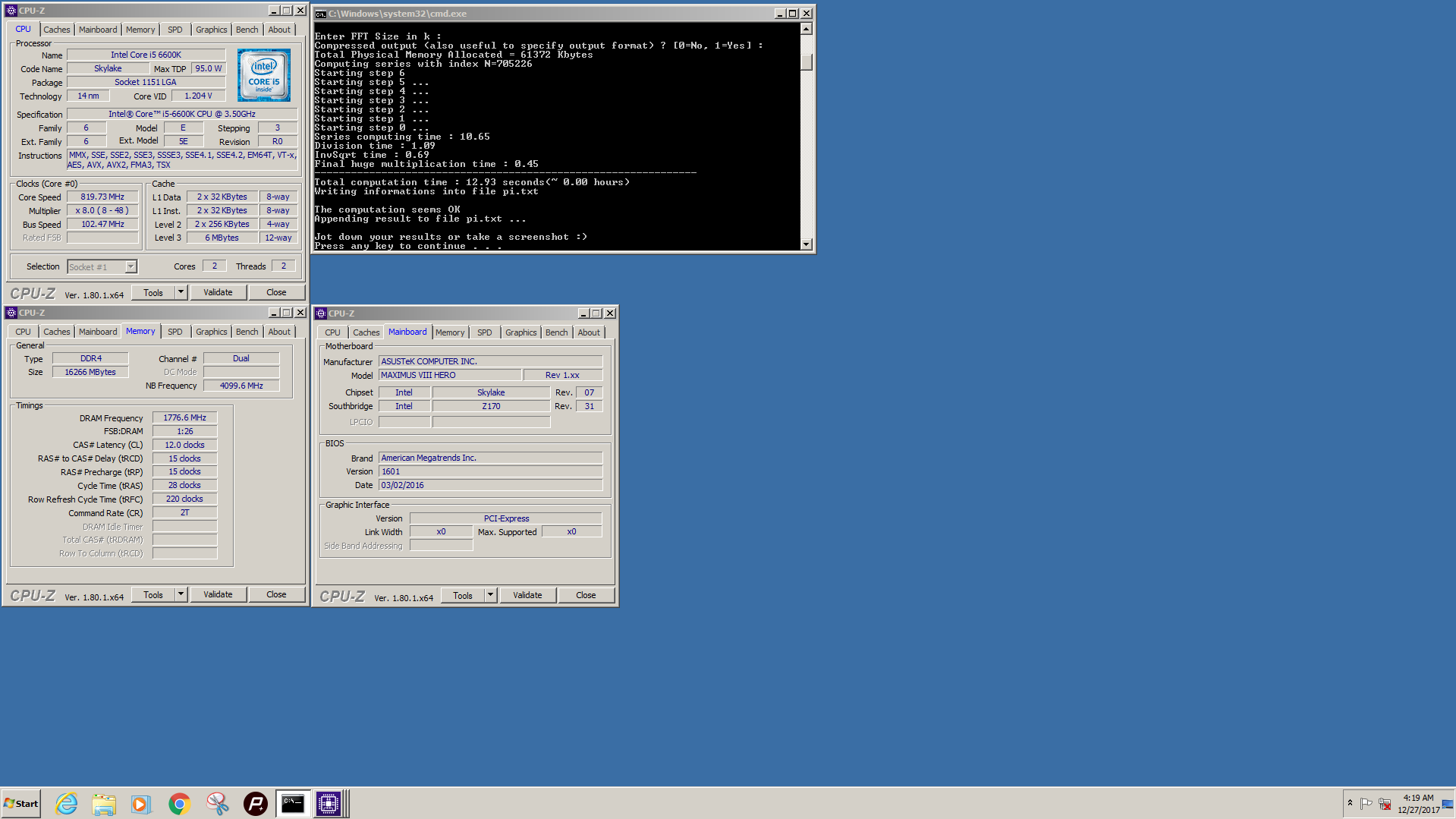Open About tab in top-left CPU-Z window

click(279, 30)
